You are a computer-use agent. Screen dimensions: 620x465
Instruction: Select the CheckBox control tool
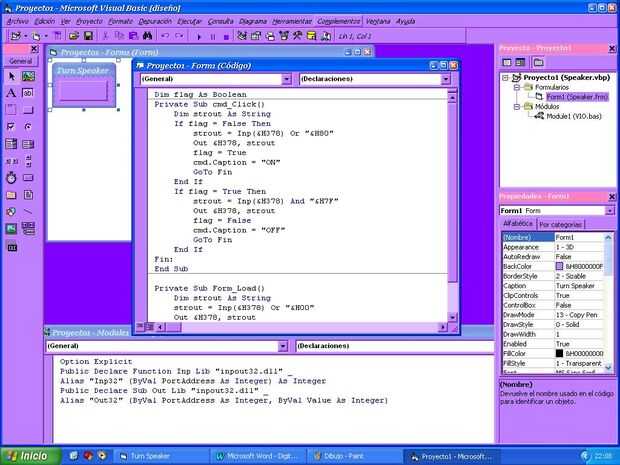tap(11, 127)
